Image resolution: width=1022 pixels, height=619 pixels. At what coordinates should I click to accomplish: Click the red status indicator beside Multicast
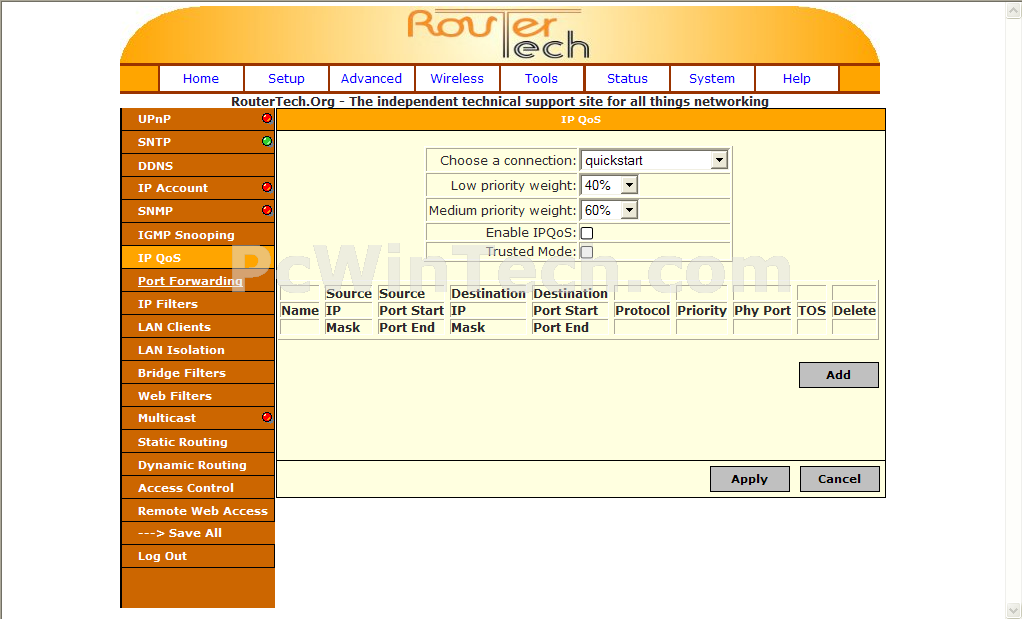click(267, 417)
